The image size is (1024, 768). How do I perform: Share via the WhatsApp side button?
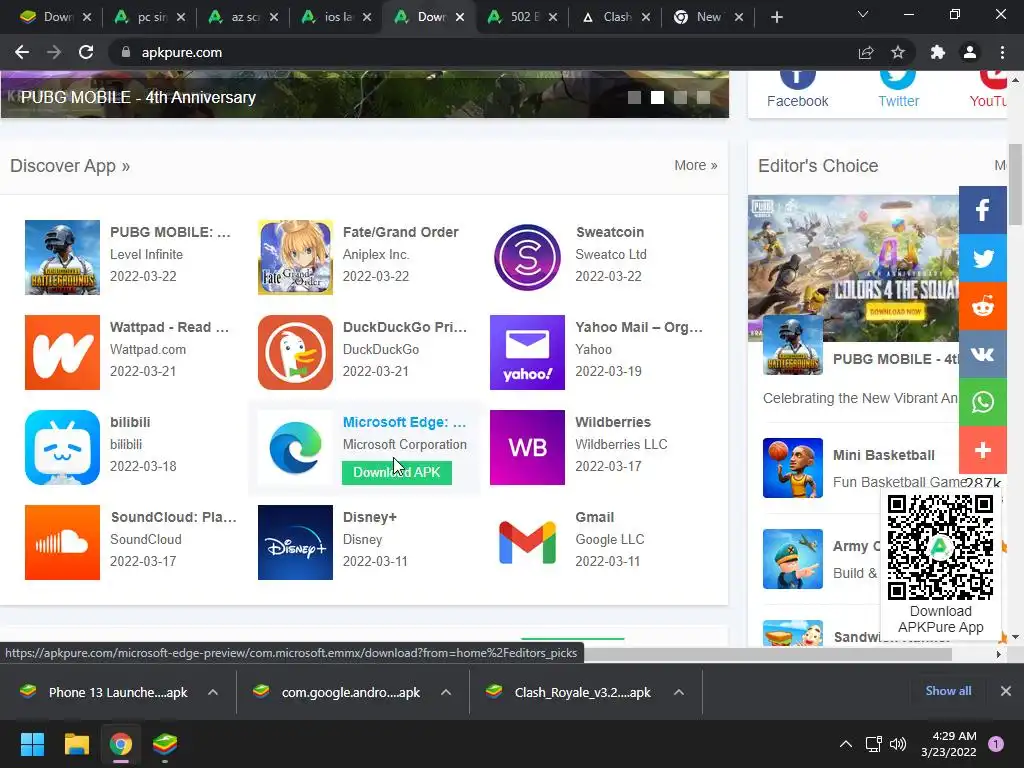tap(983, 402)
